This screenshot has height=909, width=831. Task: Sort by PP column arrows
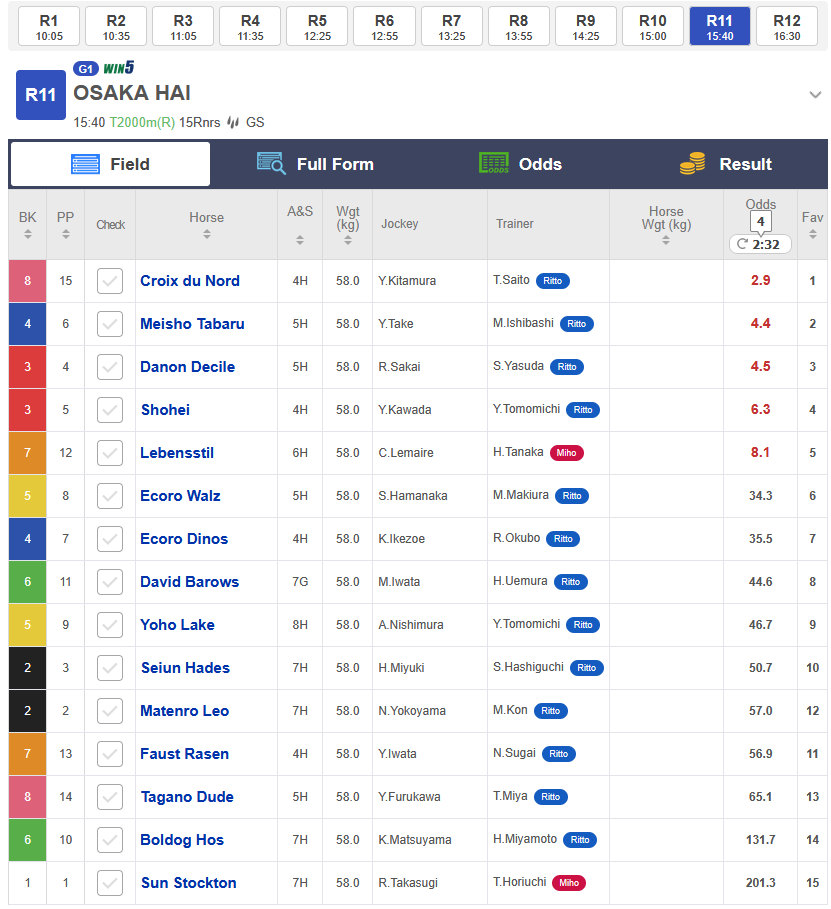pyautogui.click(x=66, y=234)
